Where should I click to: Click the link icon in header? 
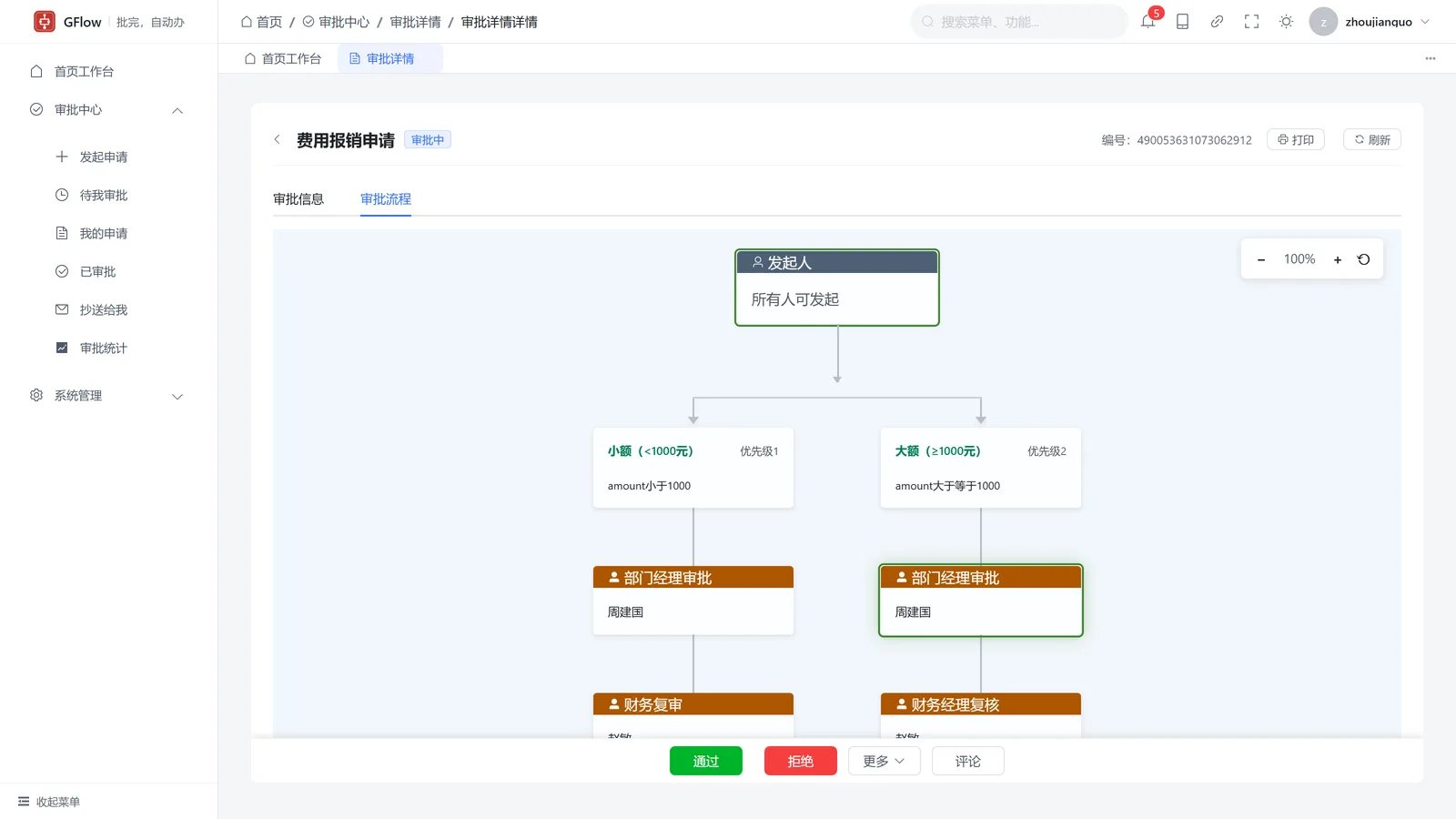click(x=1217, y=22)
